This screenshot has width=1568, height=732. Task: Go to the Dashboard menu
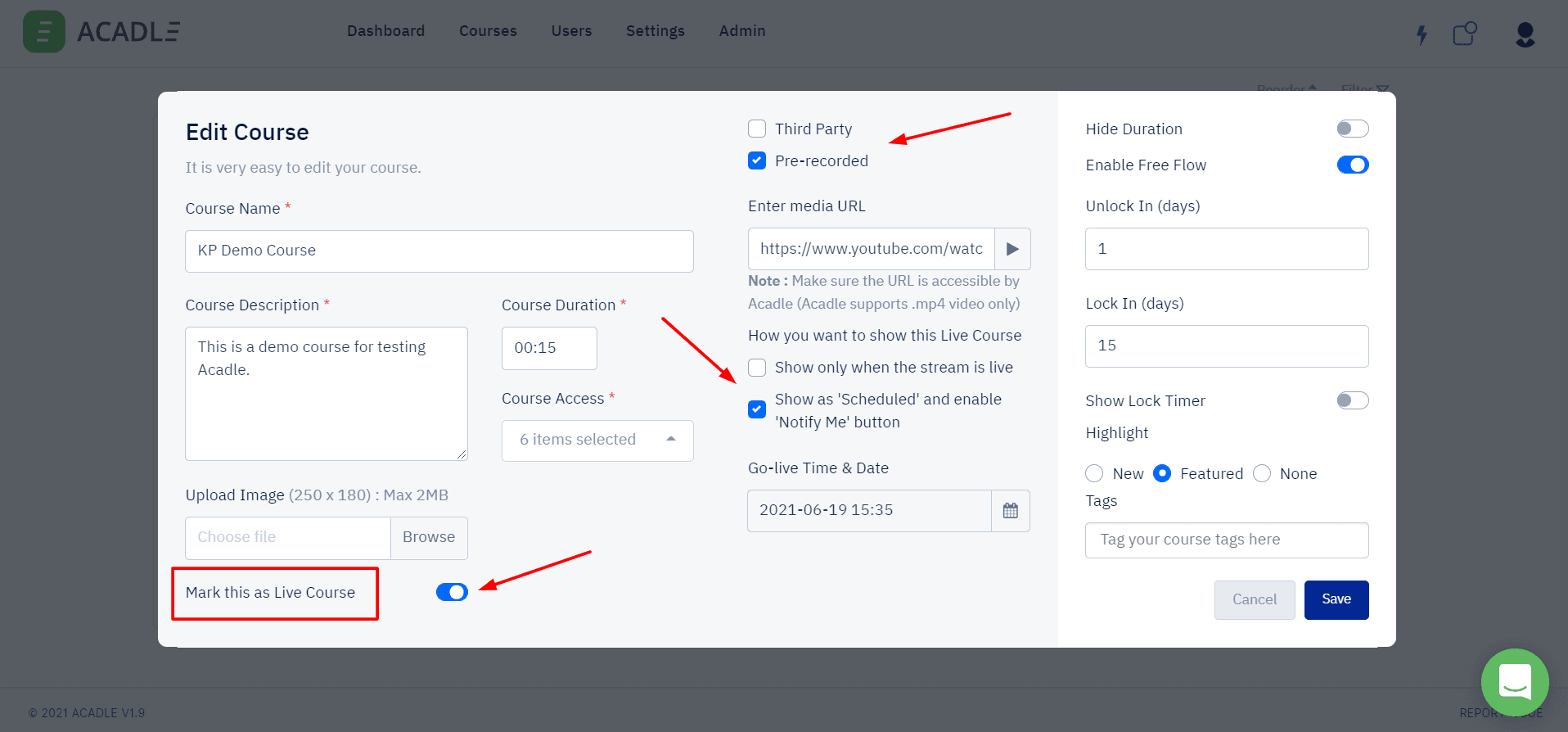point(385,31)
